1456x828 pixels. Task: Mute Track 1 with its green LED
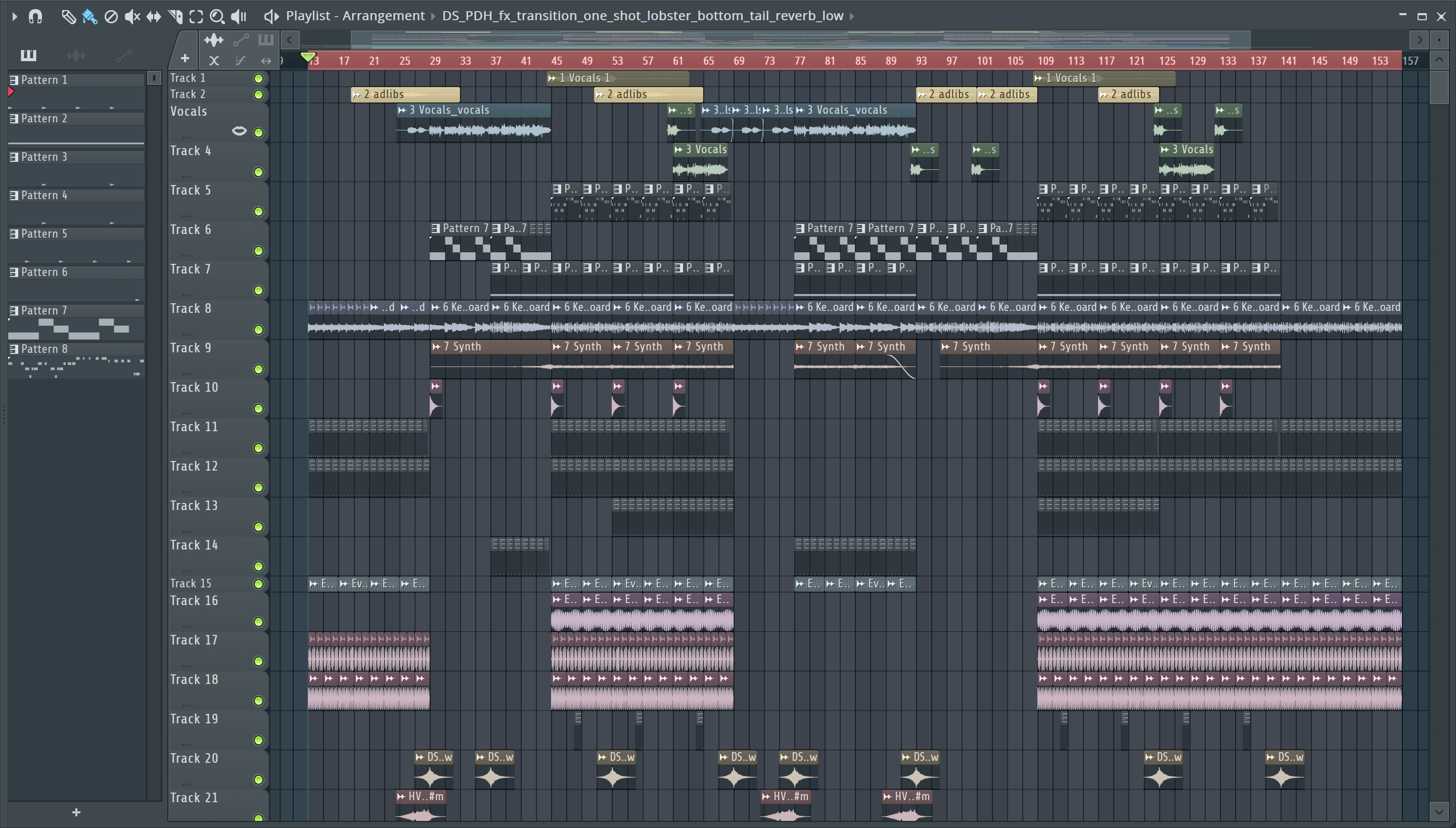[258, 78]
